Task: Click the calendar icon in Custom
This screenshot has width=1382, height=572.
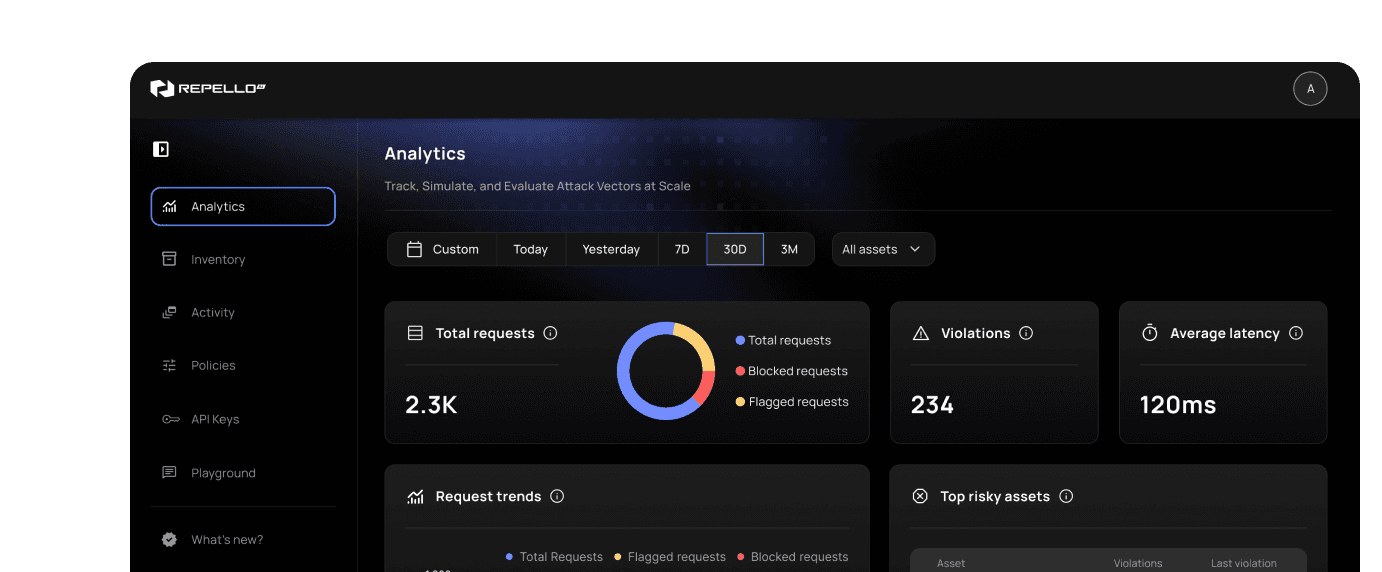Action: point(414,250)
